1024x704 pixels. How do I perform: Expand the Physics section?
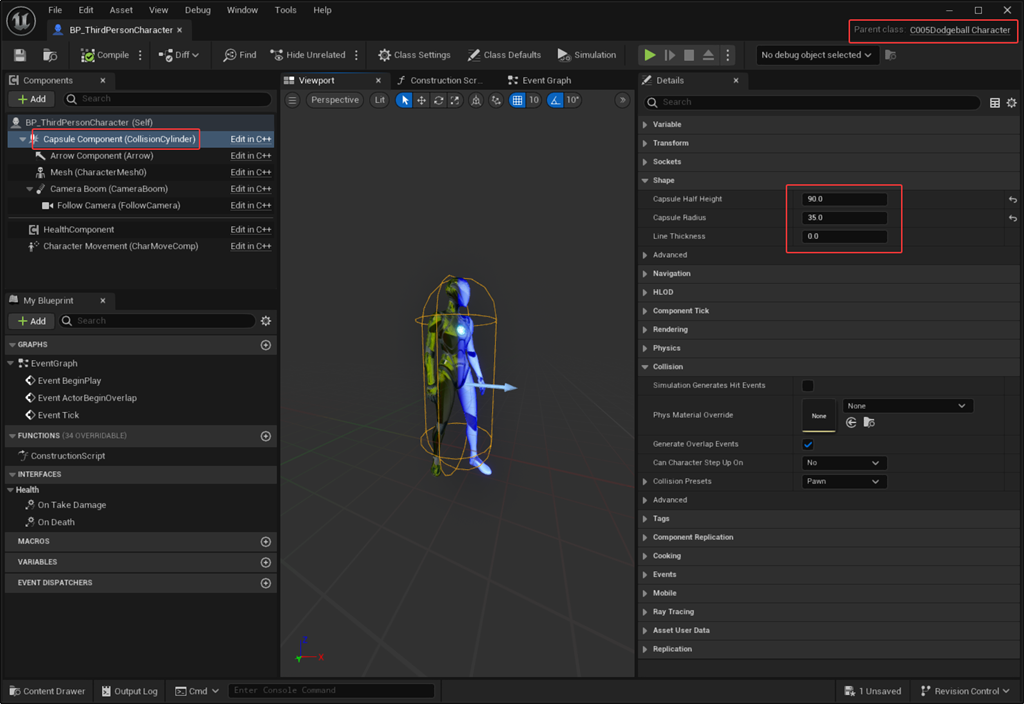[x=645, y=348]
